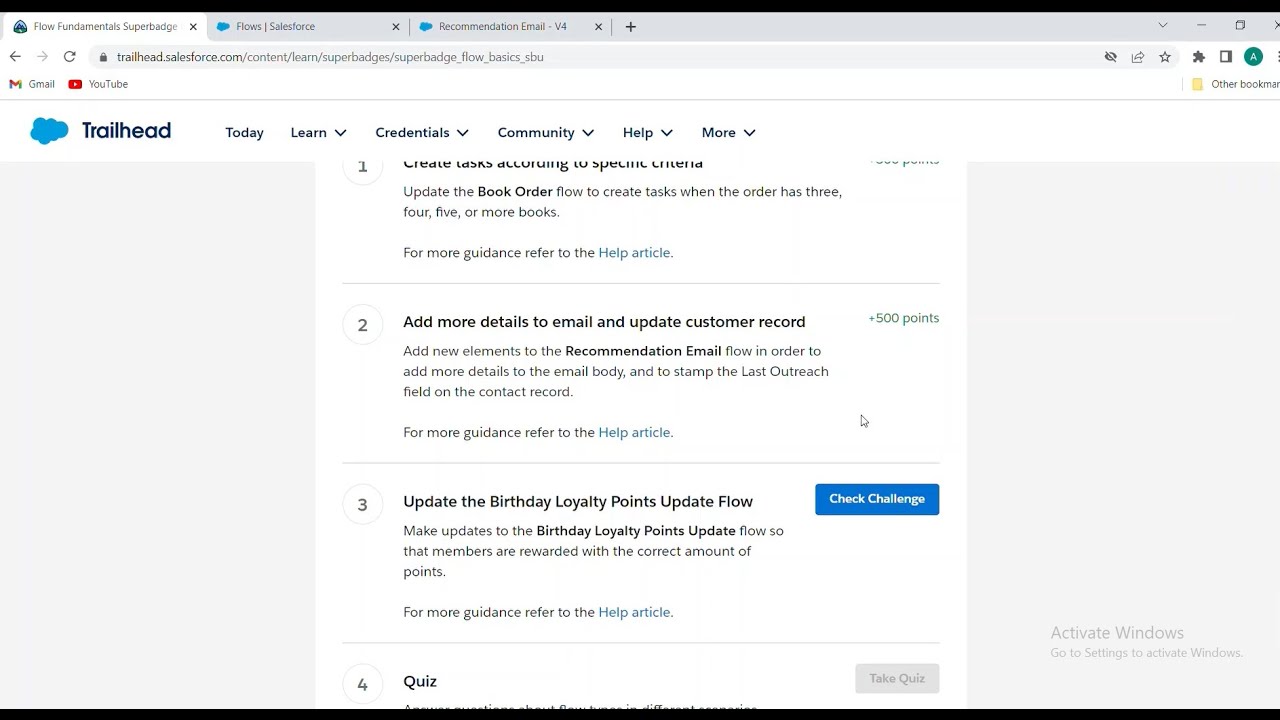Expand the Learn menu
The width and height of the screenshot is (1280, 720).
[x=318, y=132]
